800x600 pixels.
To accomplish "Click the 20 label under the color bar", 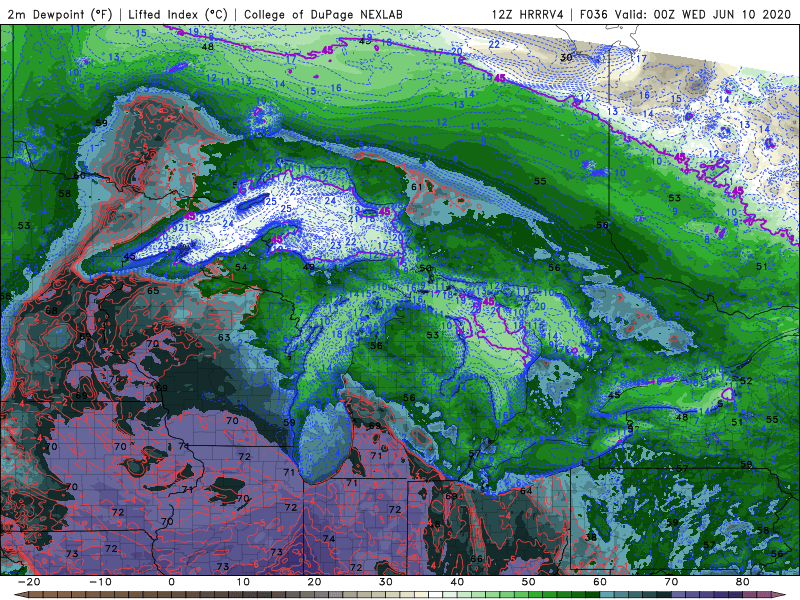I will pyautogui.click(x=314, y=582).
